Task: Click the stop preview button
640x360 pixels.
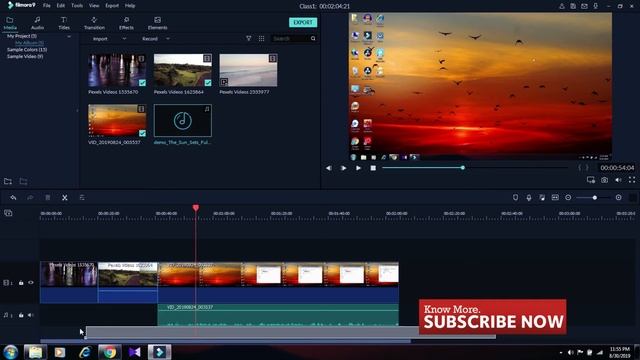Action: coord(373,168)
